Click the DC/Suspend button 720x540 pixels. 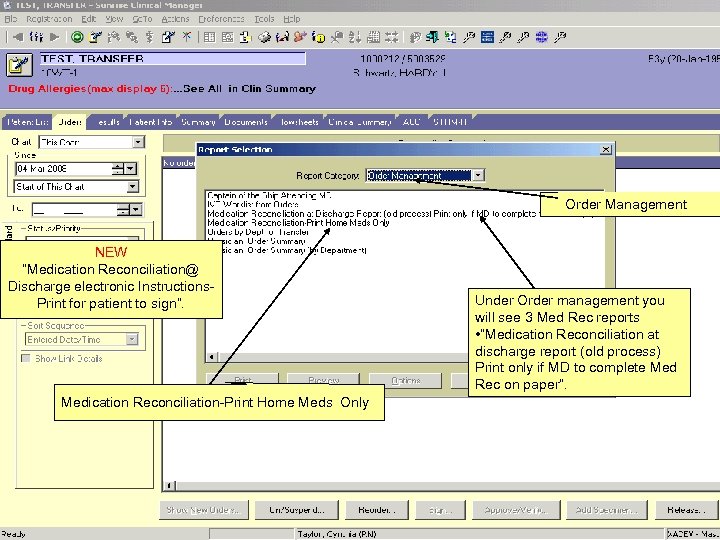pyautogui.click(x=297, y=510)
